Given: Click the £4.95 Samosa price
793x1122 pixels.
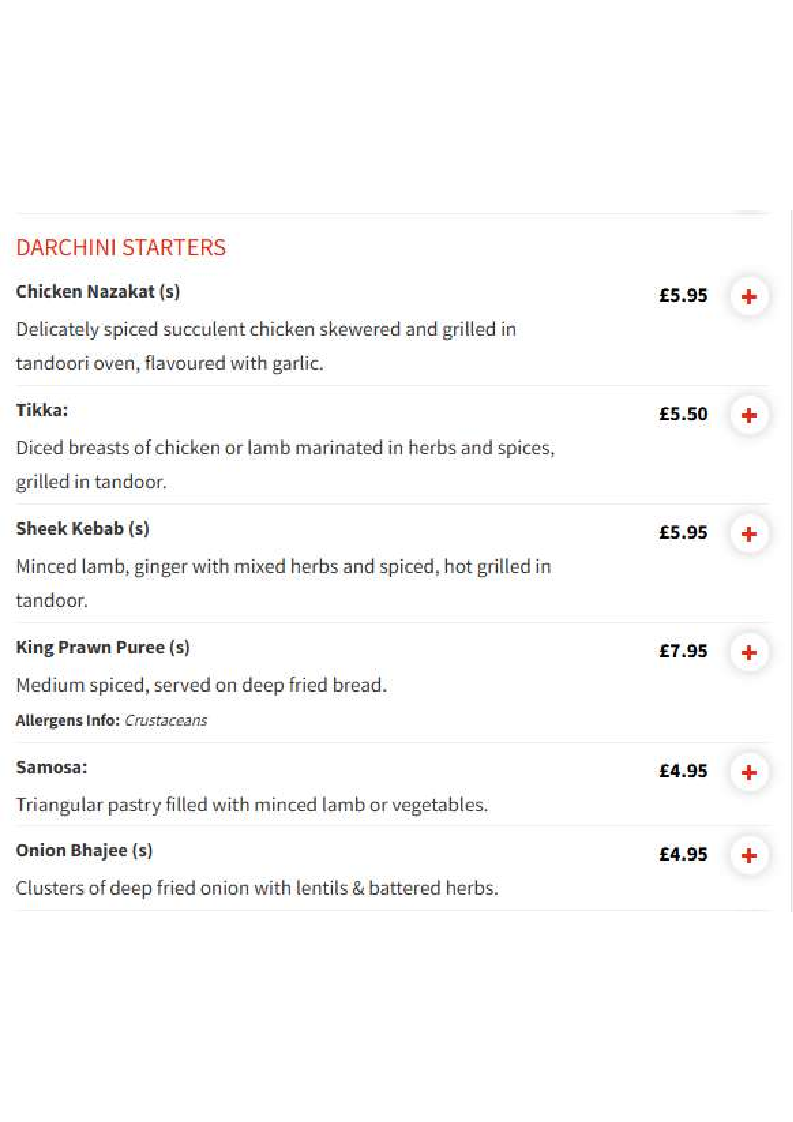Looking at the screenshot, I should pos(683,771).
